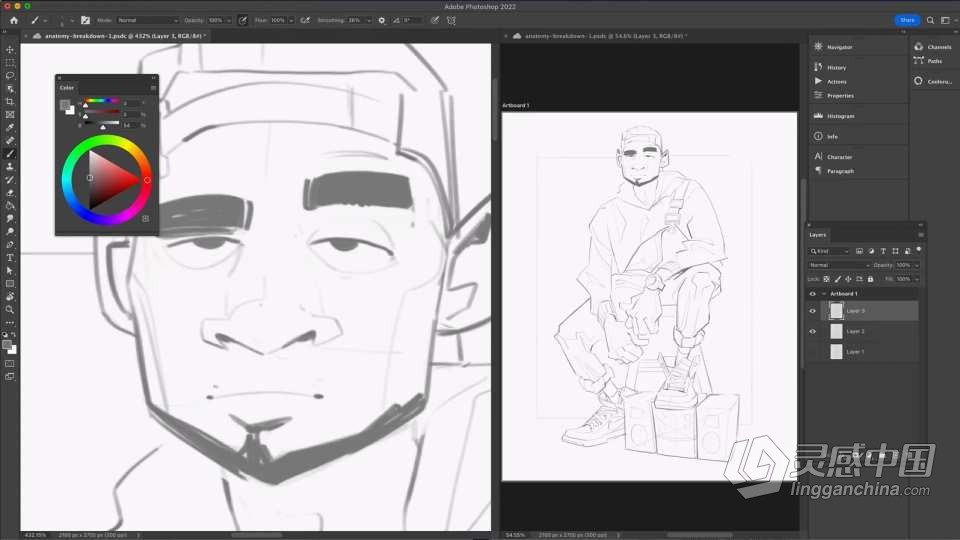Open the brush Opacity slider dropdown
The image size is (960, 540).
(229, 20)
